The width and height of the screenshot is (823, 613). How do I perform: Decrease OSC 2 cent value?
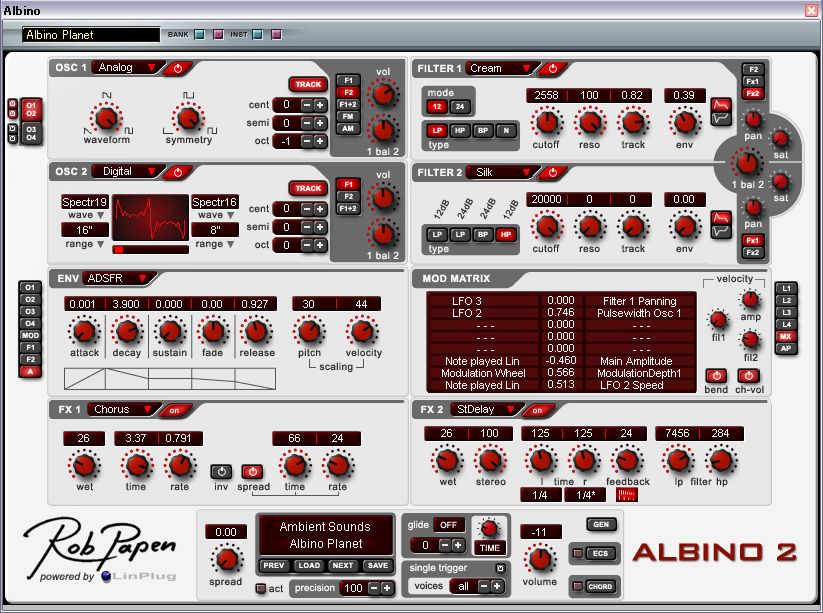[x=307, y=209]
